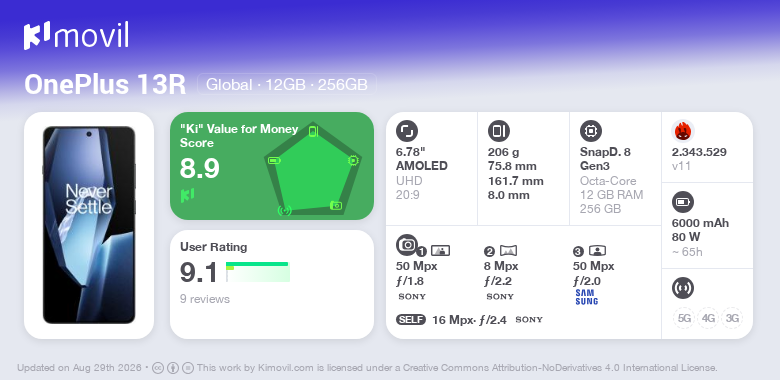
Task: Open the 9 reviews link
Action: tap(204, 299)
